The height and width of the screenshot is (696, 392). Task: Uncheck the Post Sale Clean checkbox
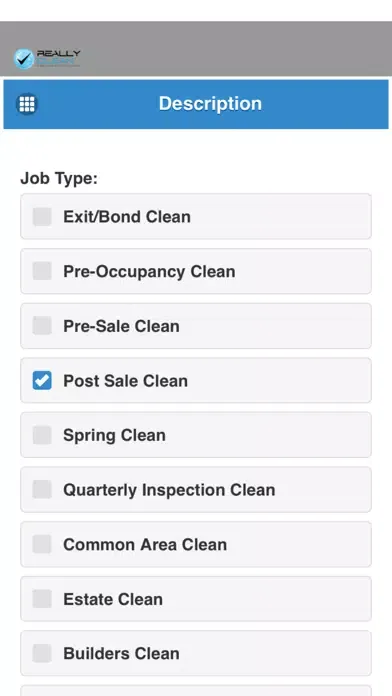coord(42,380)
